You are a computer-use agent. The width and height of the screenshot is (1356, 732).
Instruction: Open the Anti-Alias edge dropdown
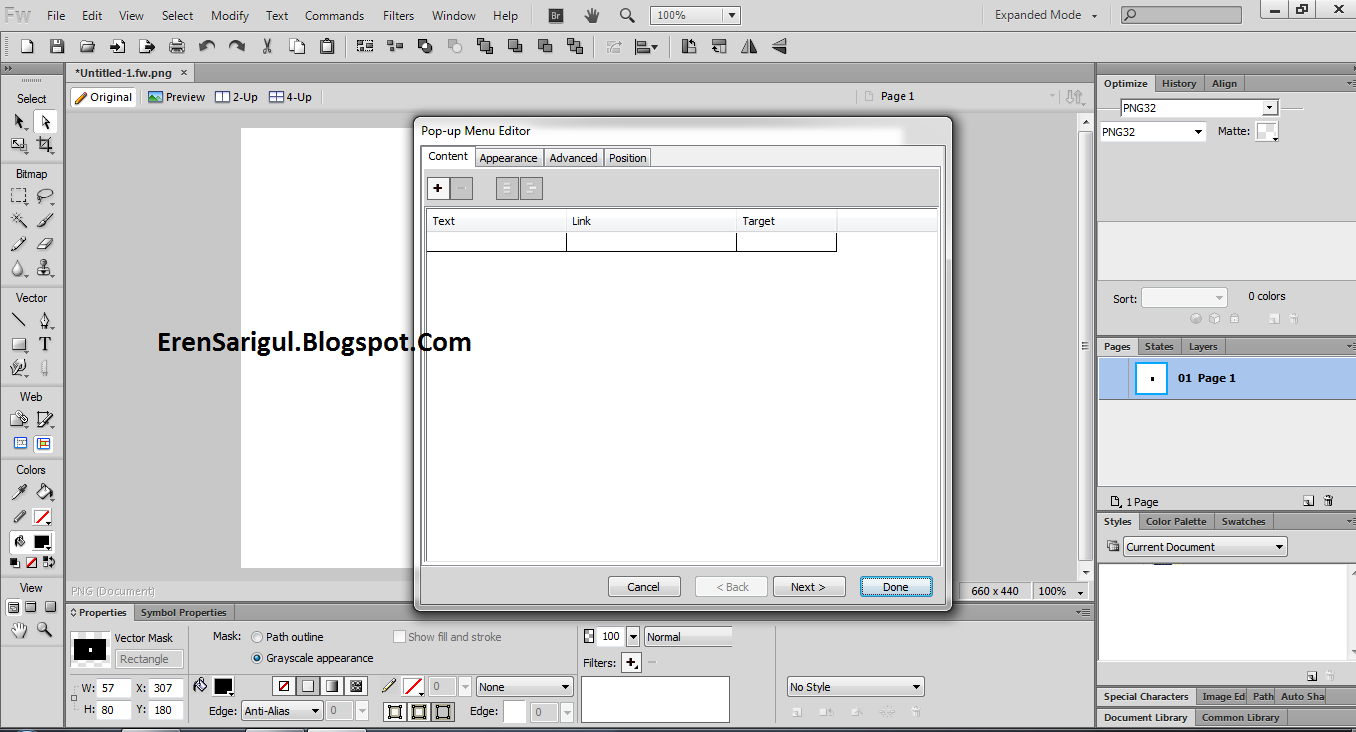pyautogui.click(x=282, y=711)
